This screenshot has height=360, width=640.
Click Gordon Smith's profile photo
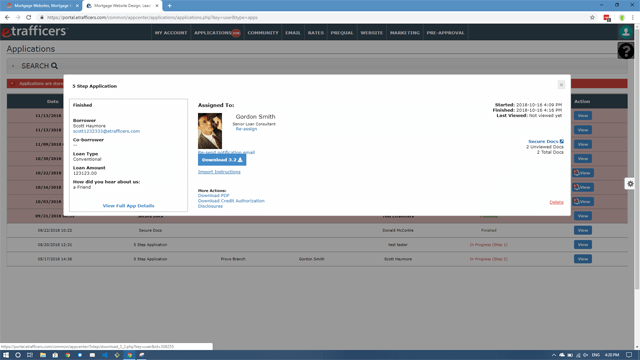click(210, 131)
